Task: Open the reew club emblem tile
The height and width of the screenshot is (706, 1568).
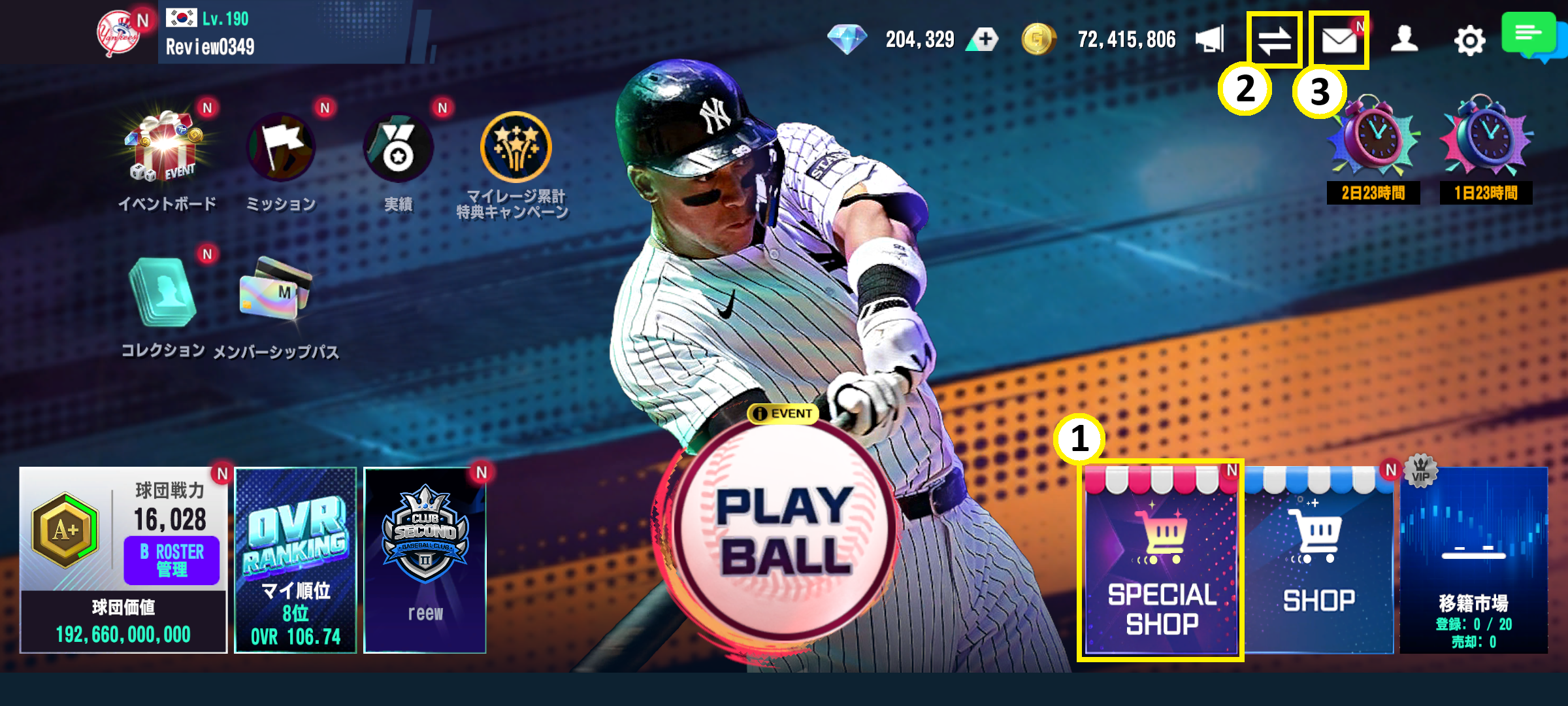Action: click(425, 560)
